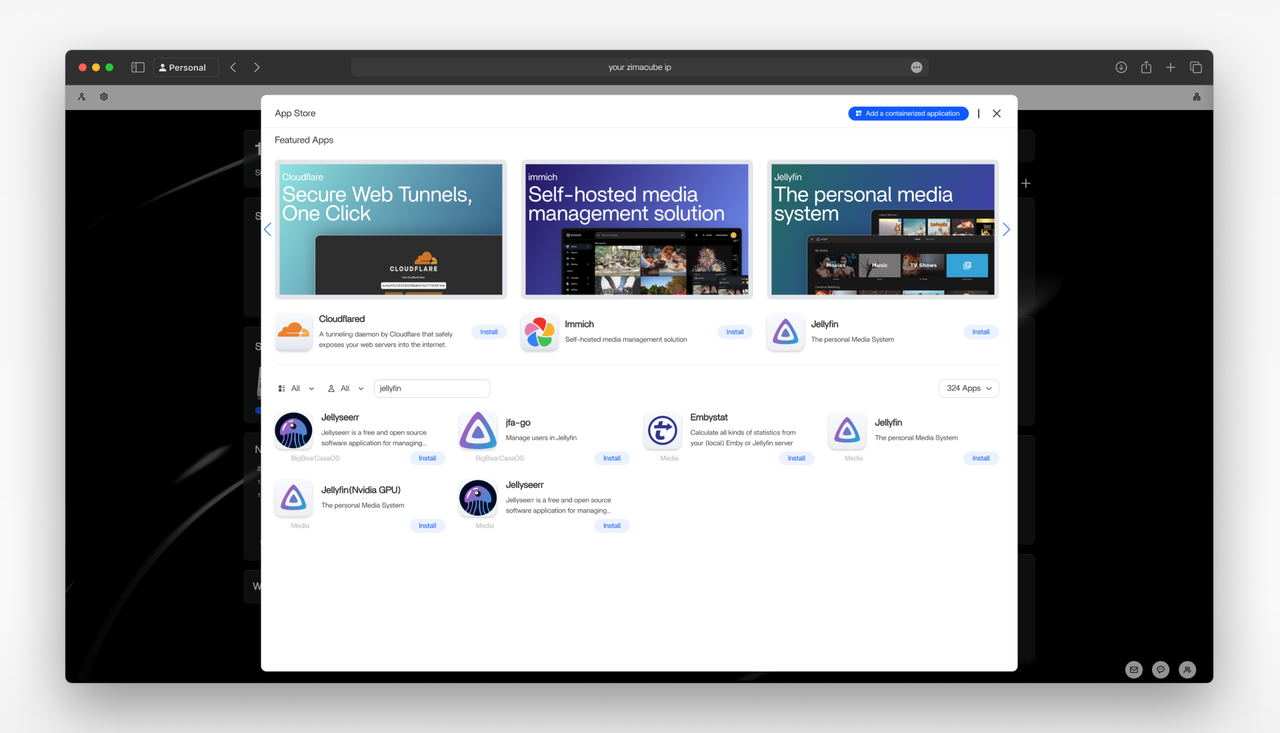Image resolution: width=1280 pixels, height=733 pixels.
Task: Click the Embystat app icon
Action: tap(662, 431)
